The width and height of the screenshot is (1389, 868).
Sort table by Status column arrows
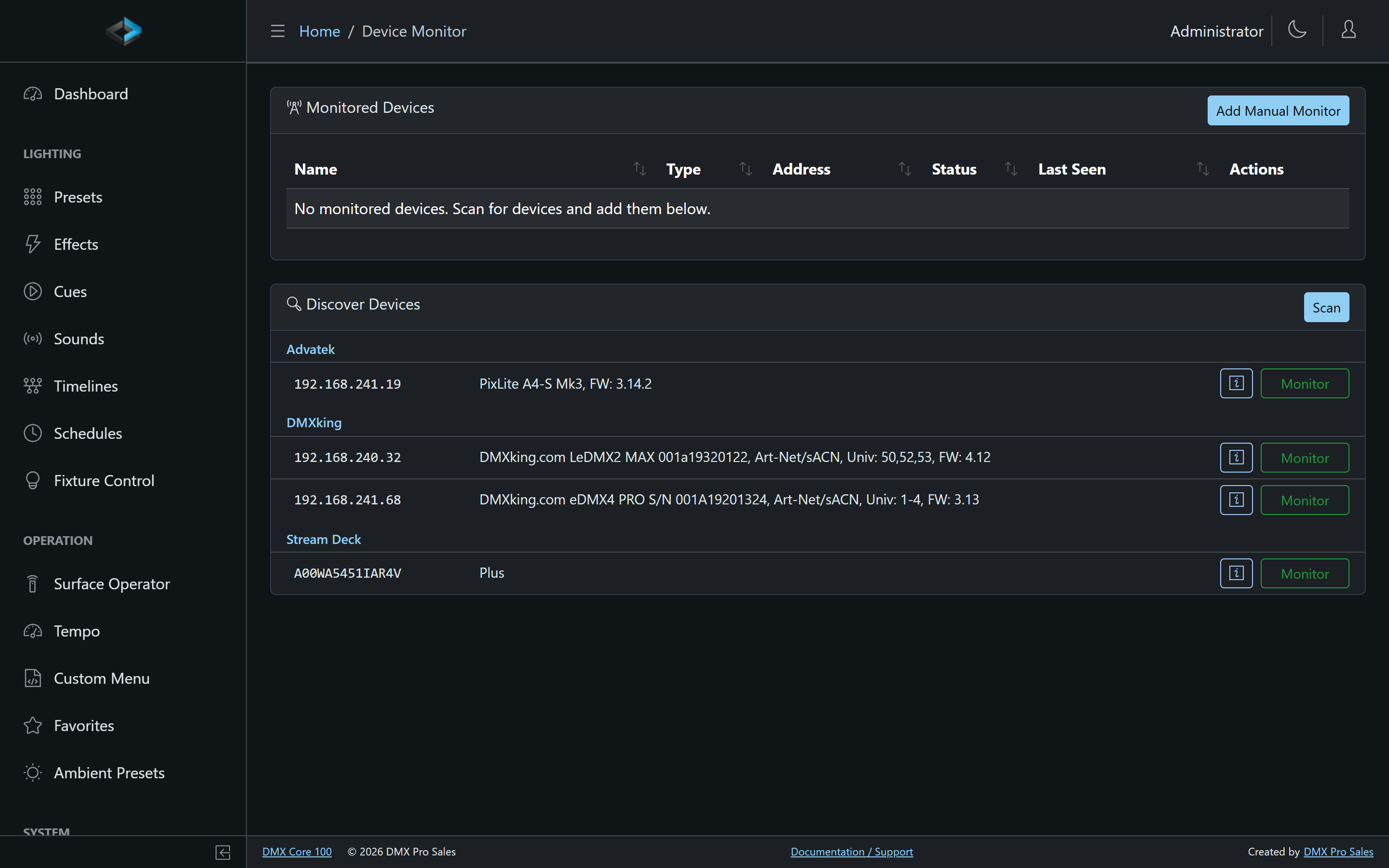point(1011,169)
